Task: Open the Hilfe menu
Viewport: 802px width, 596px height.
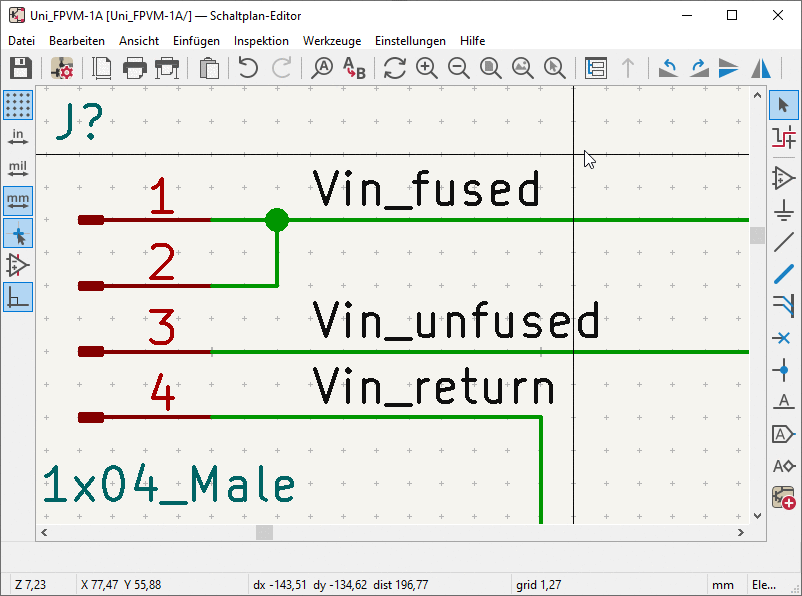Action: (x=472, y=41)
